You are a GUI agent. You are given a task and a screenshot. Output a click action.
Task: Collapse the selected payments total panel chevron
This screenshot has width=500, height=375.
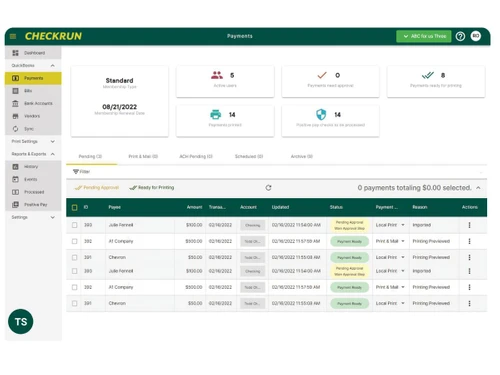(x=478, y=188)
